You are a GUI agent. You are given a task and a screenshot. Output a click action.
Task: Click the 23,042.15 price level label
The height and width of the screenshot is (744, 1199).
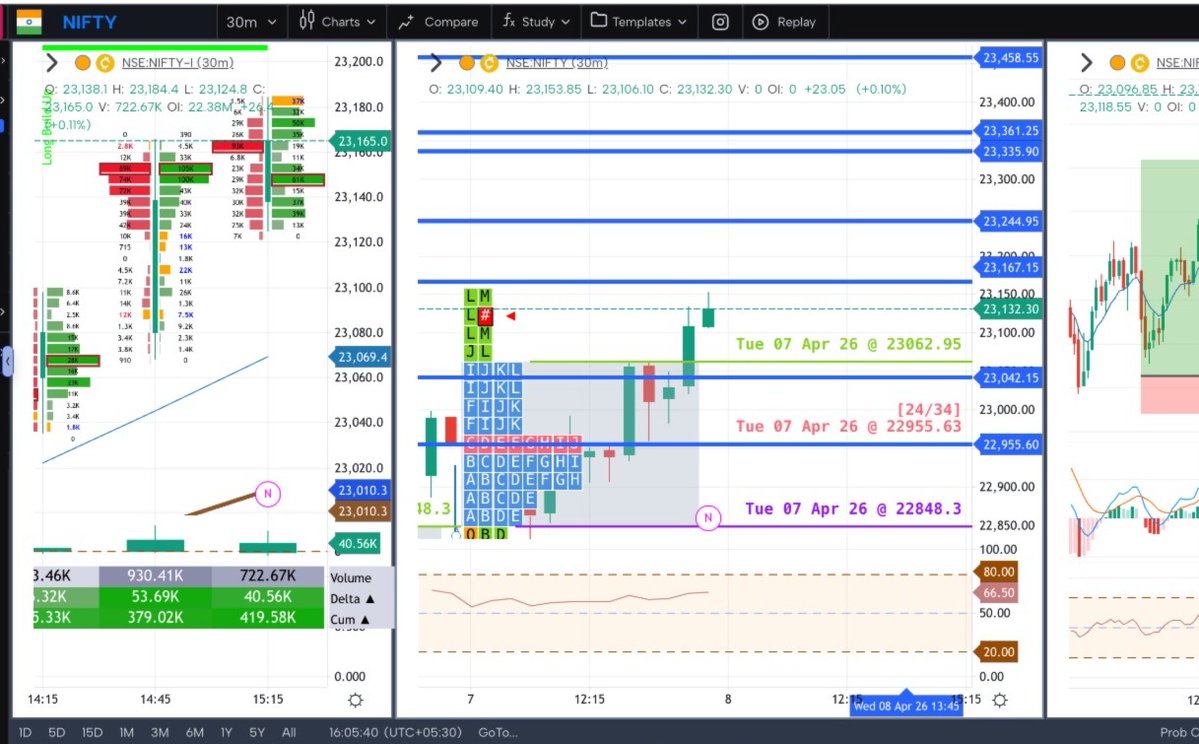click(1009, 378)
